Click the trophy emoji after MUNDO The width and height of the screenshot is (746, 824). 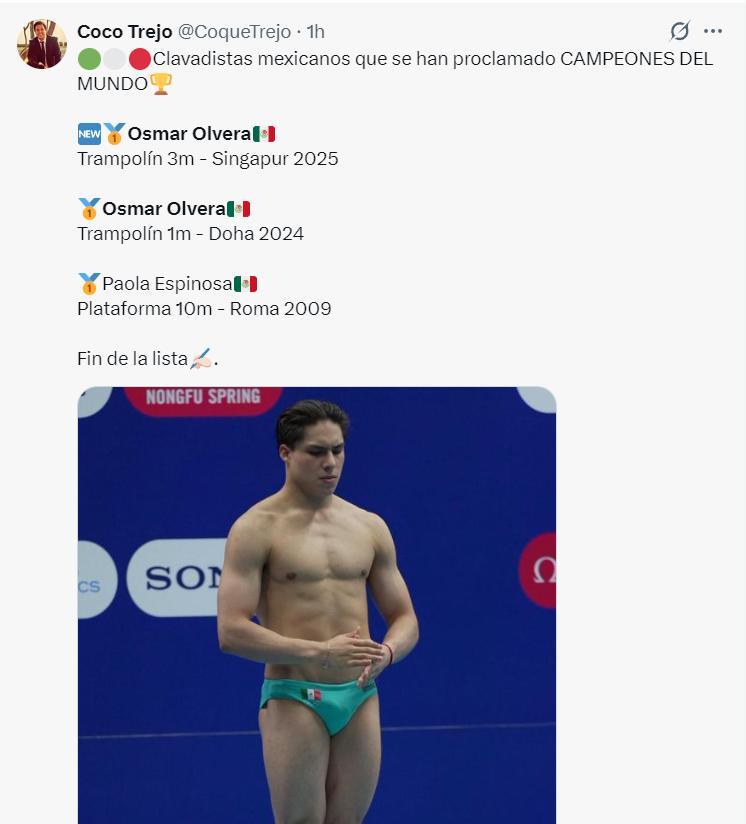161,84
